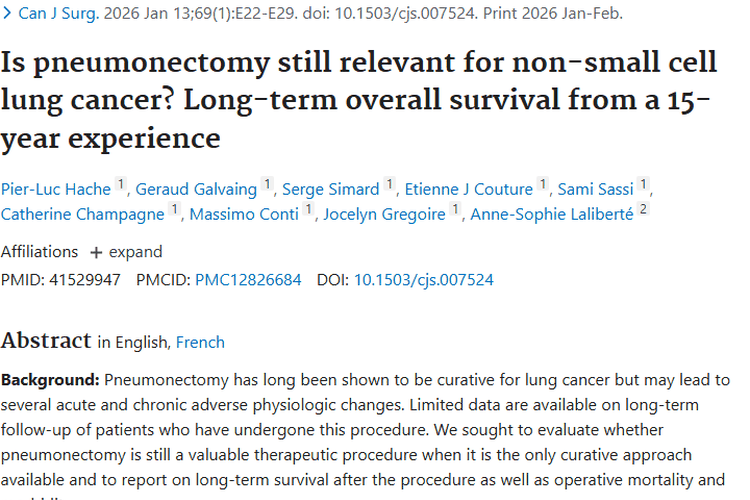
Task: Open Anne-Sophie Laliberté author link
Action: pyautogui.click(x=551, y=214)
